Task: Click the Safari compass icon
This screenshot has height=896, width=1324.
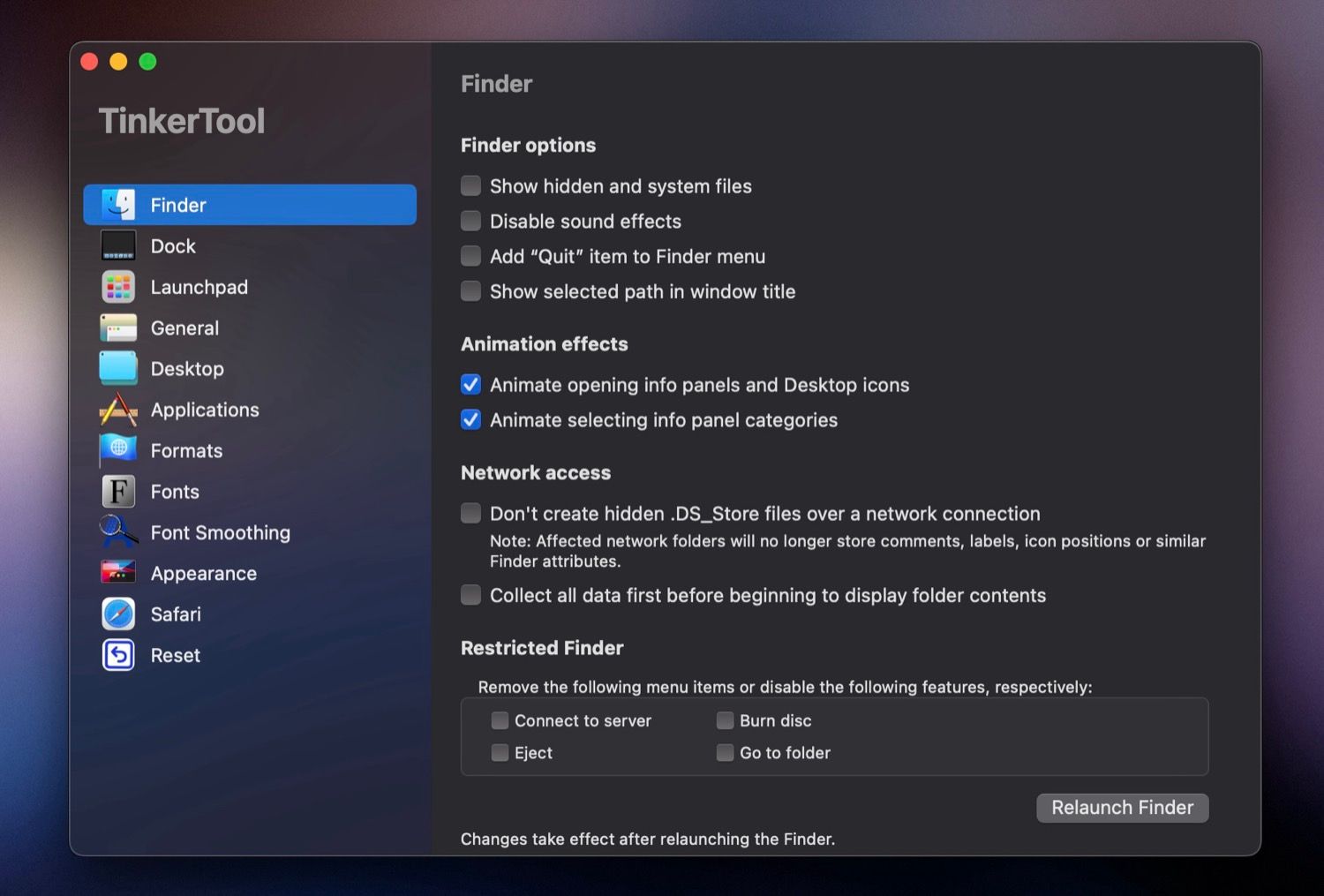Action: [x=118, y=614]
